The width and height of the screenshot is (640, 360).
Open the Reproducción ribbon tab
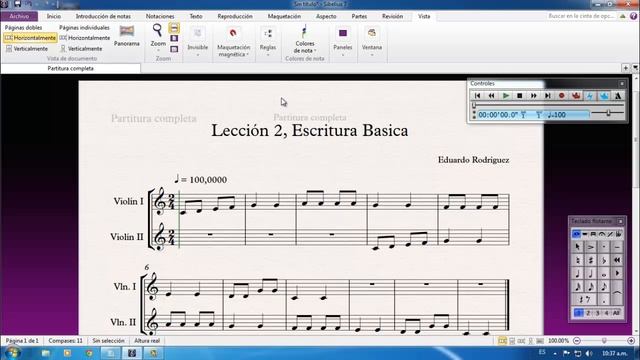point(235,16)
